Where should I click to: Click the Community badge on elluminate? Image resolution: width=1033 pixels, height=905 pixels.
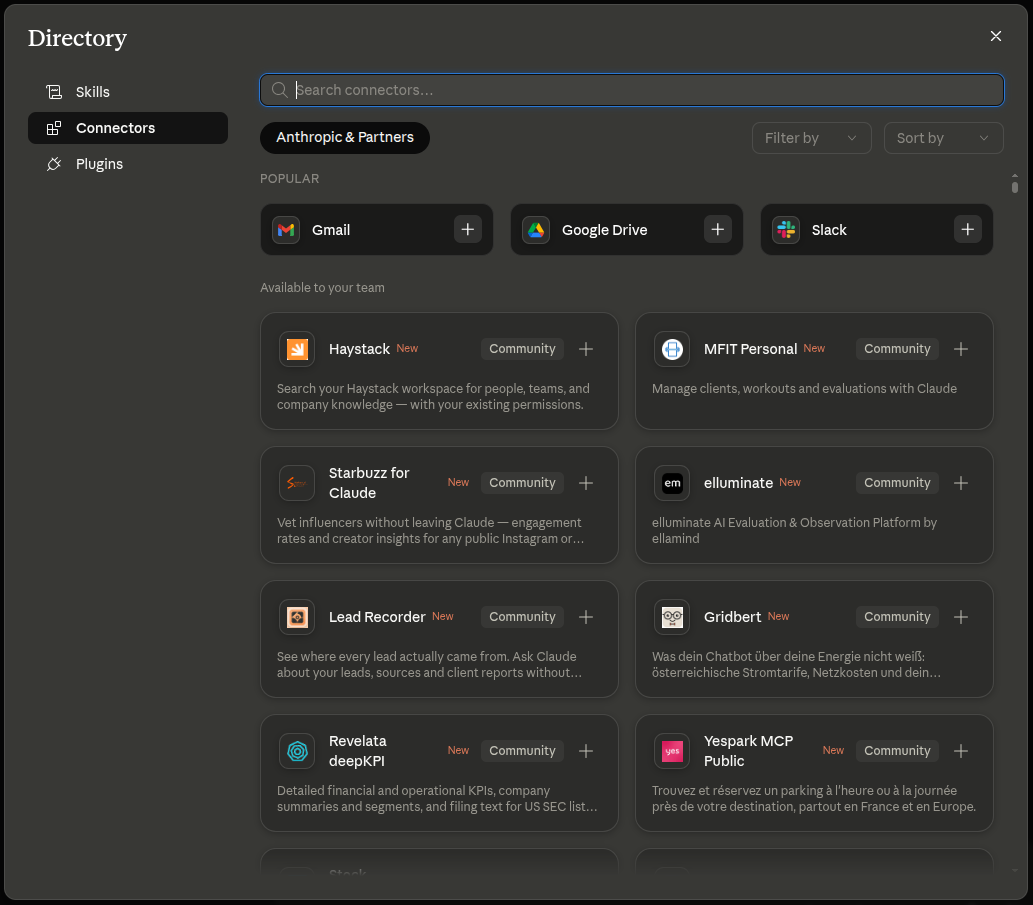click(x=897, y=483)
